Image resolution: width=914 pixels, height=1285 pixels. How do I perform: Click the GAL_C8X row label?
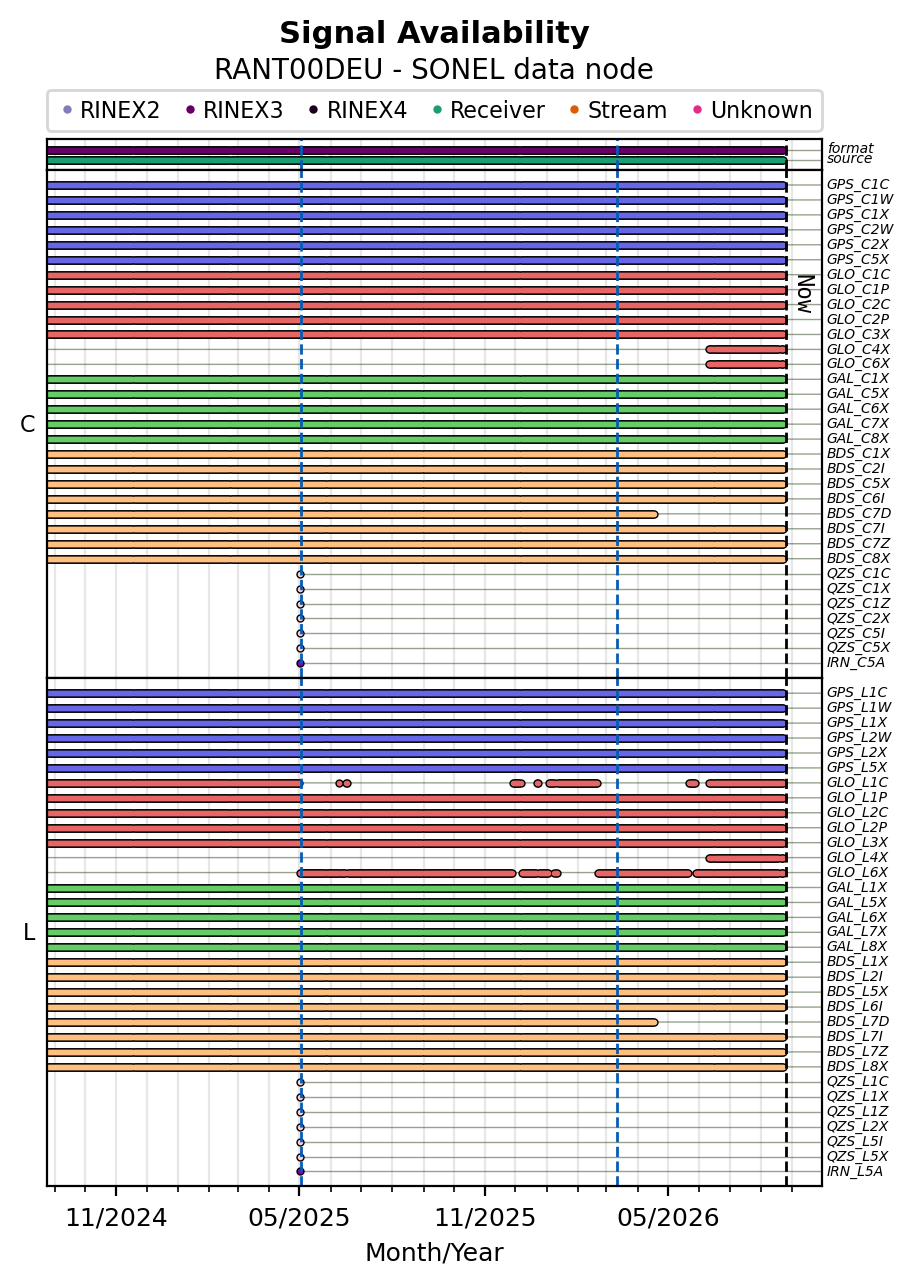[857, 439]
